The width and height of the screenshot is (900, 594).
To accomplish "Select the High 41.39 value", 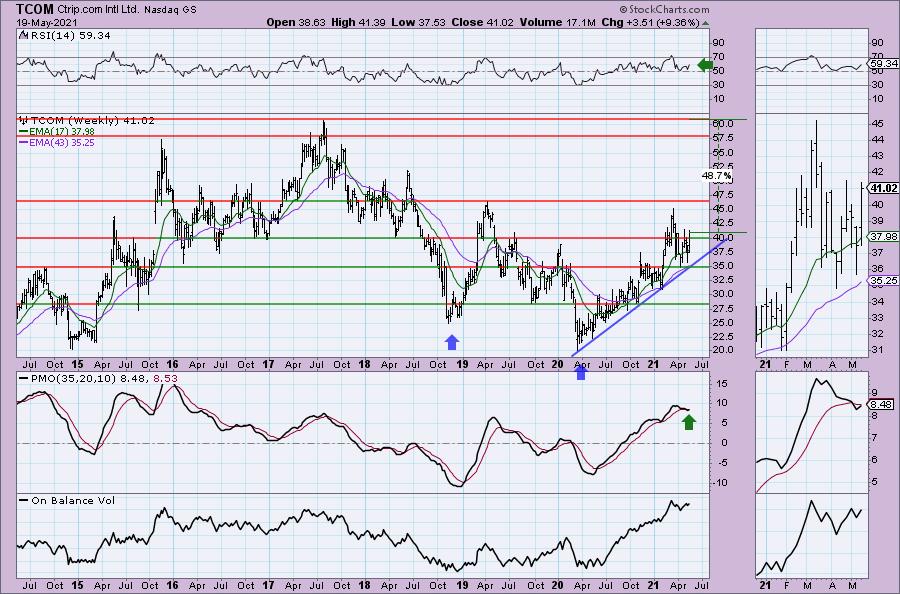I will click(359, 22).
